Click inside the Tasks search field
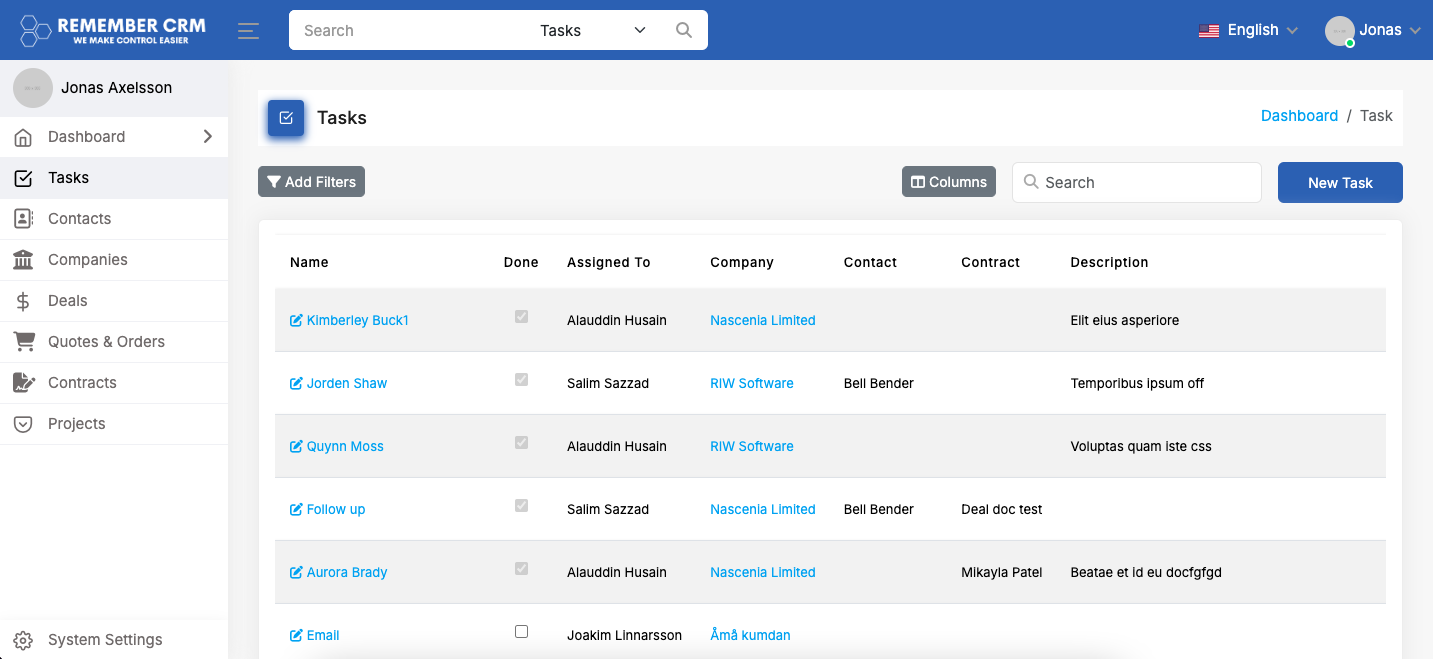The height and width of the screenshot is (659, 1433). click(x=1136, y=182)
